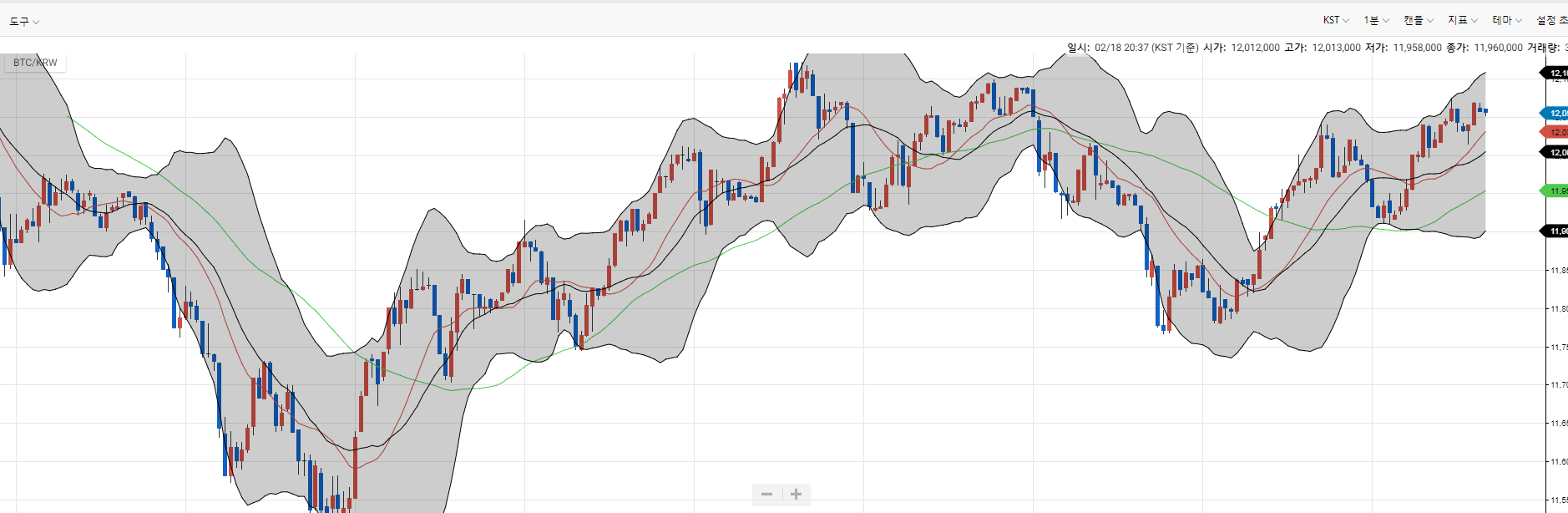1568x513 pixels.
Task: Click the 설정 초기화 reset button
Action: 1551,20
